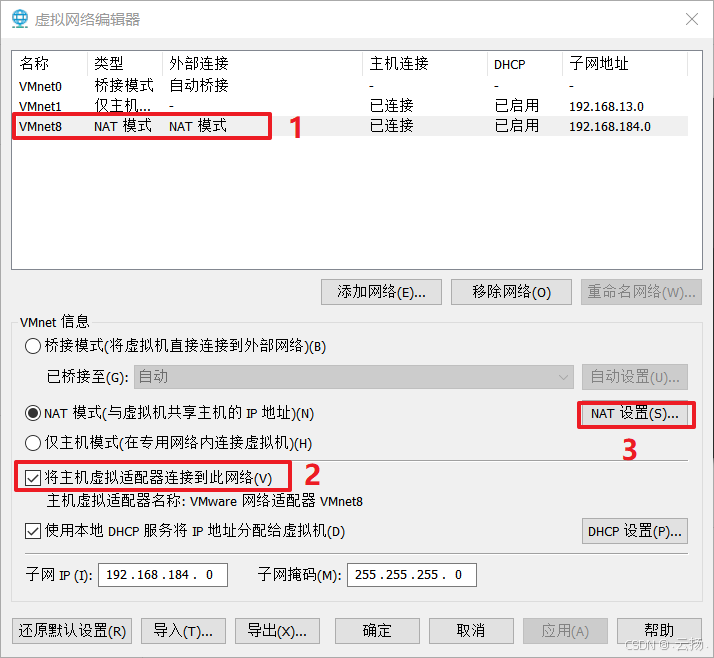Click the Virtual Network Editor globe icon
This screenshot has width=714, height=658.
coord(20,19)
